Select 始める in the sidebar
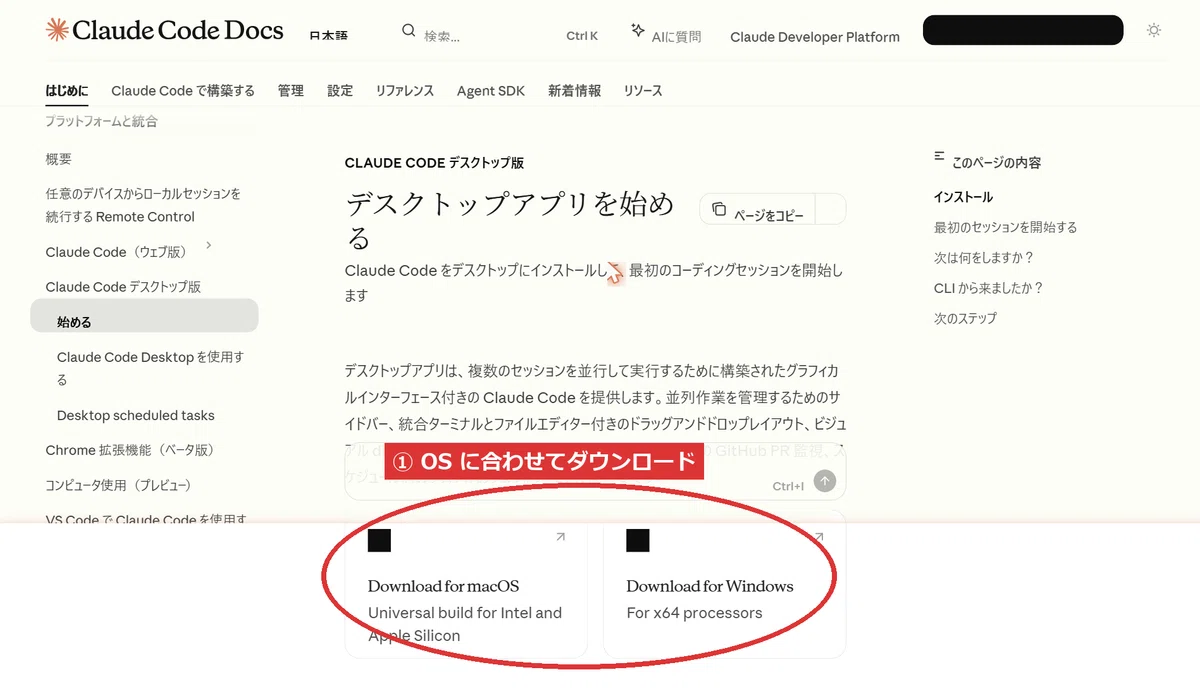 pyautogui.click(x=144, y=316)
